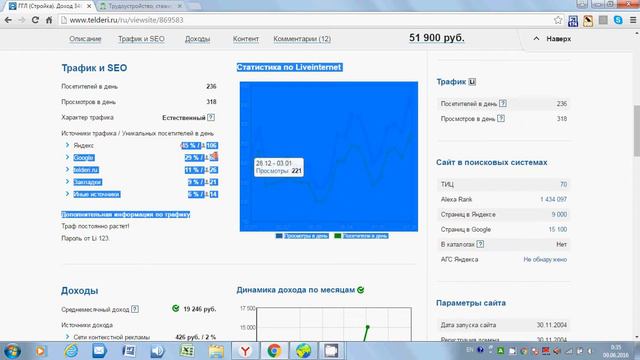Click Дополнительная информация по трафику heading
Viewport: 640px width, 360px height.
[126, 214]
